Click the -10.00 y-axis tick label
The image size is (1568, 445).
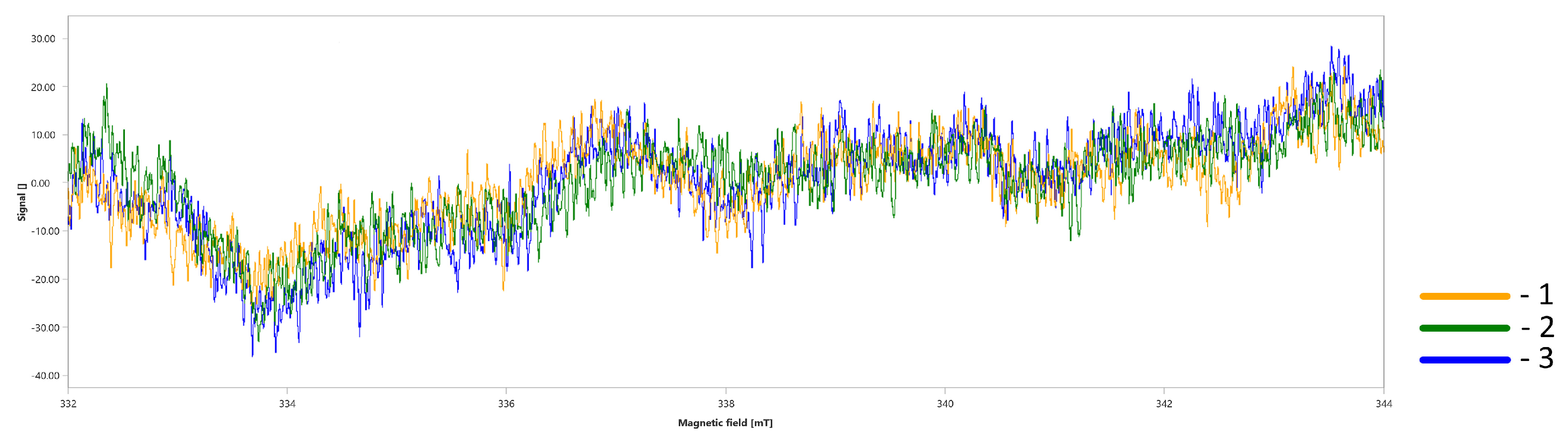click(46, 231)
